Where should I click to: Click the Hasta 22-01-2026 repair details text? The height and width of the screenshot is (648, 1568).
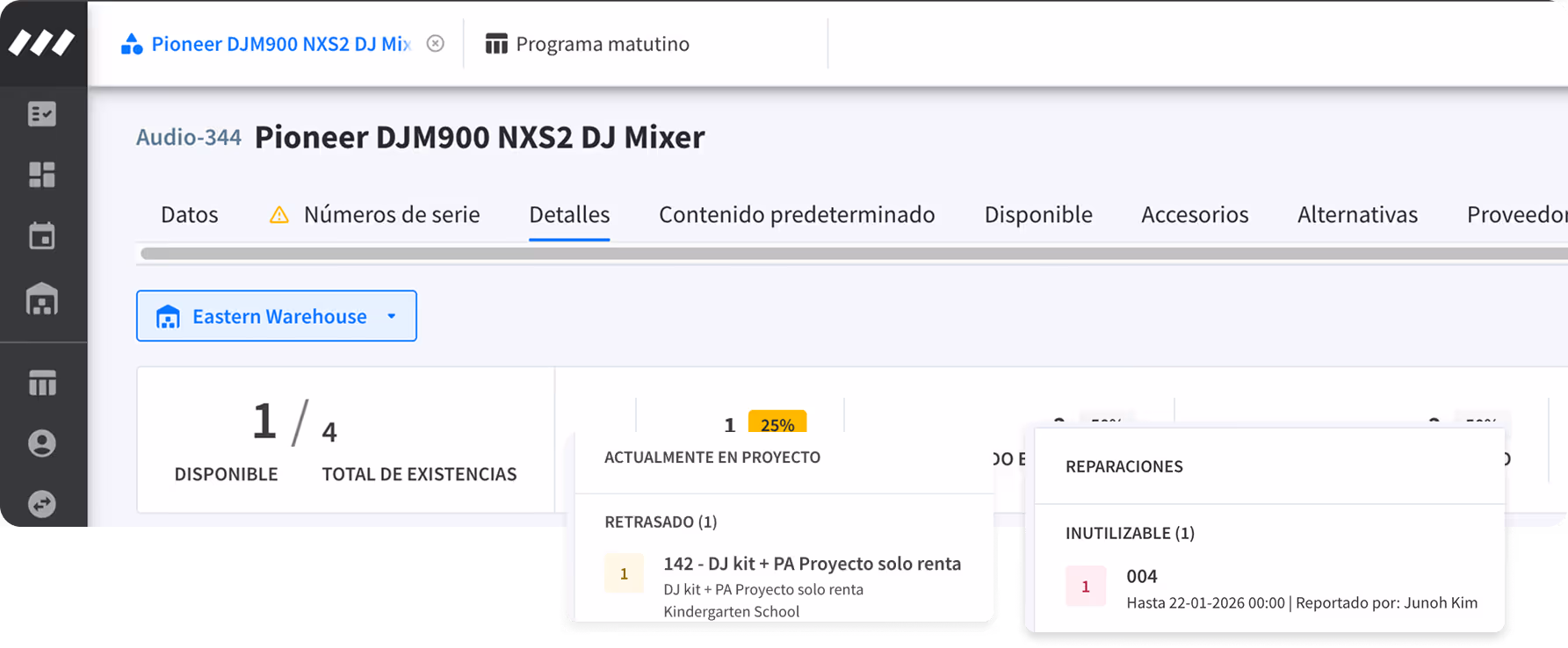[x=1302, y=602]
